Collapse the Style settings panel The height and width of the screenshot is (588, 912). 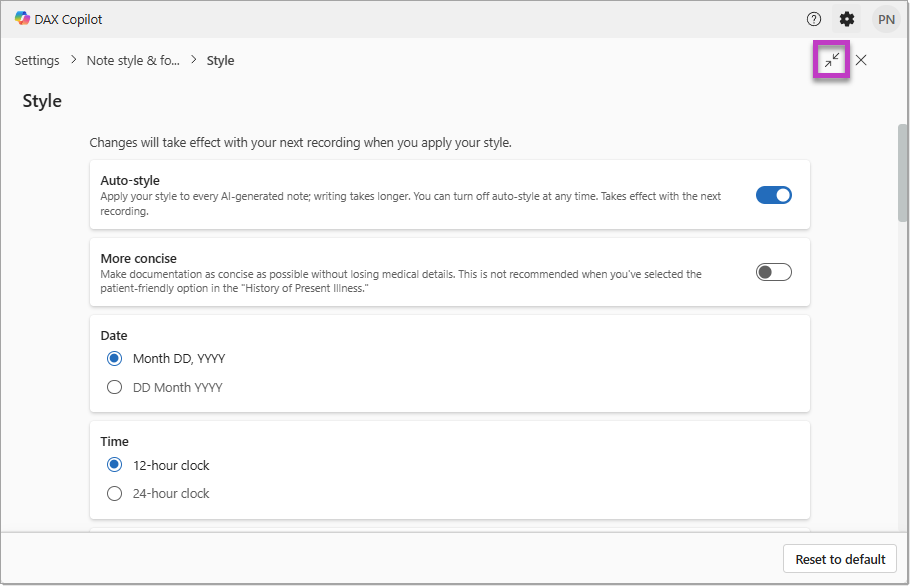click(831, 60)
